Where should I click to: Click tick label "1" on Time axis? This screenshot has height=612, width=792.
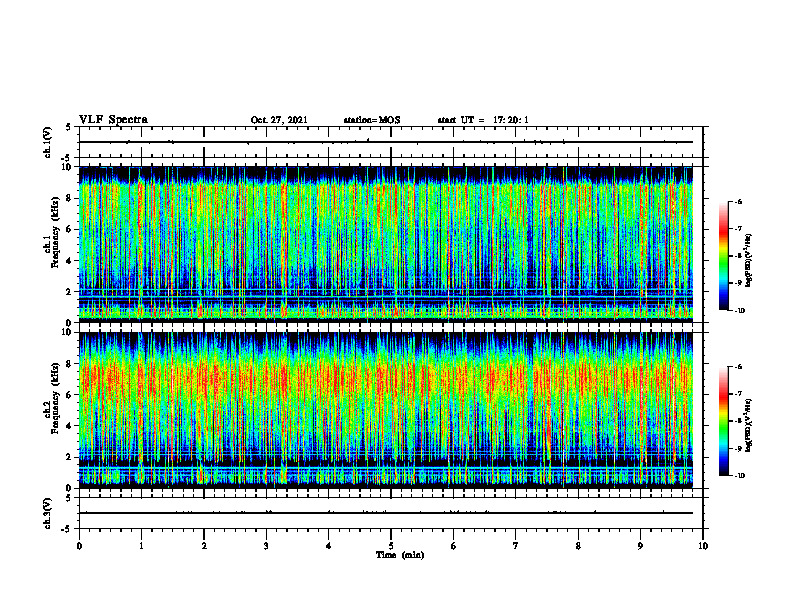[x=141, y=546]
